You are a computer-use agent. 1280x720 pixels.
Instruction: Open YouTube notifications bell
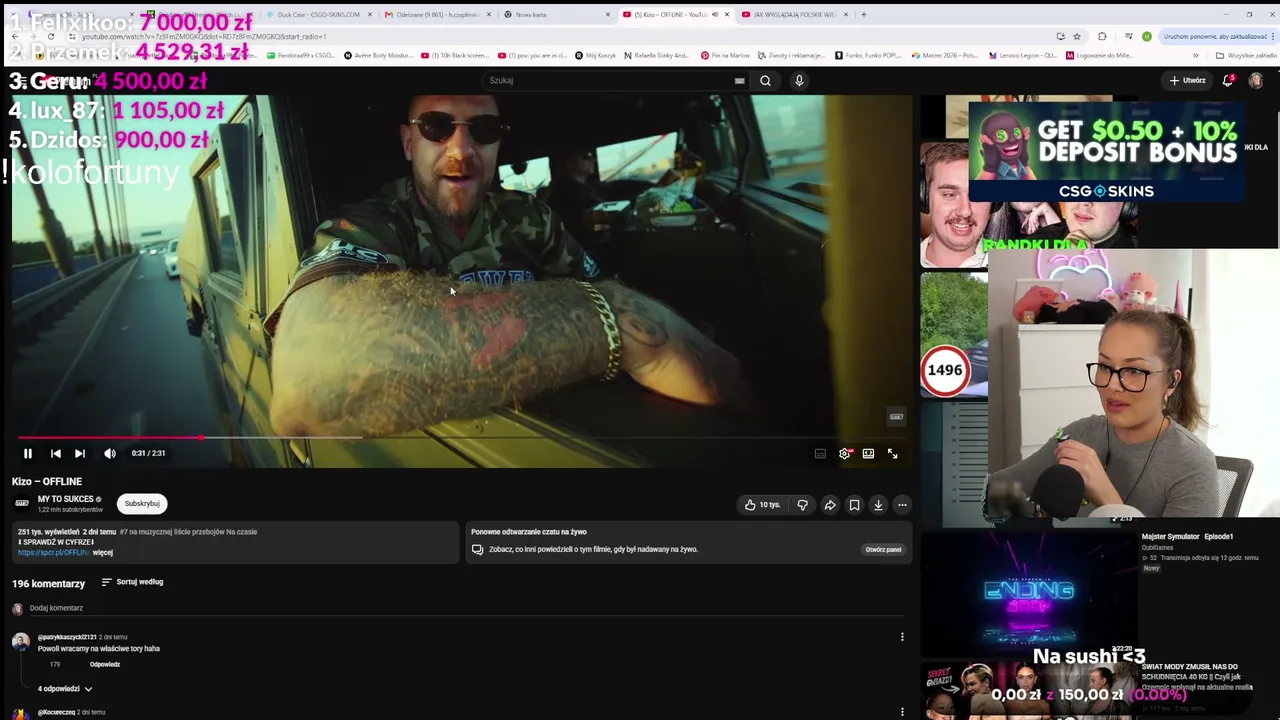tap(1228, 81)
